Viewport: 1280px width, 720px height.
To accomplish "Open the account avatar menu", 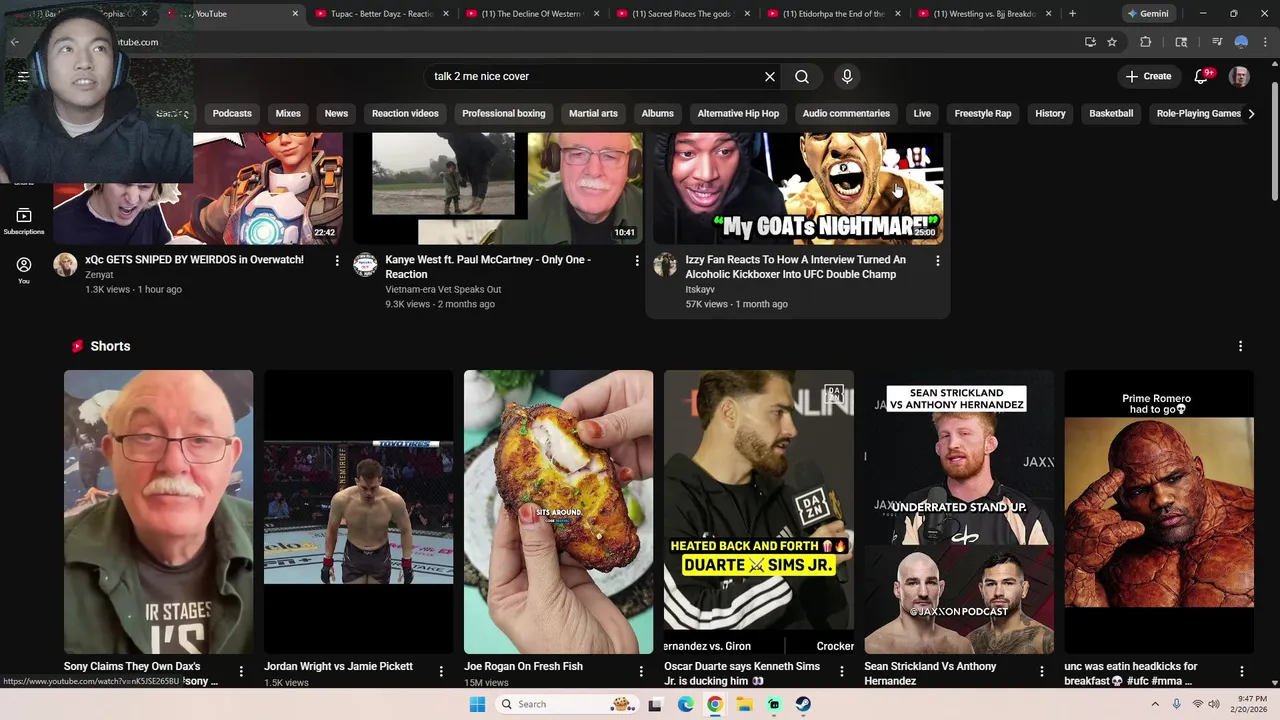I will (1239, 76).
